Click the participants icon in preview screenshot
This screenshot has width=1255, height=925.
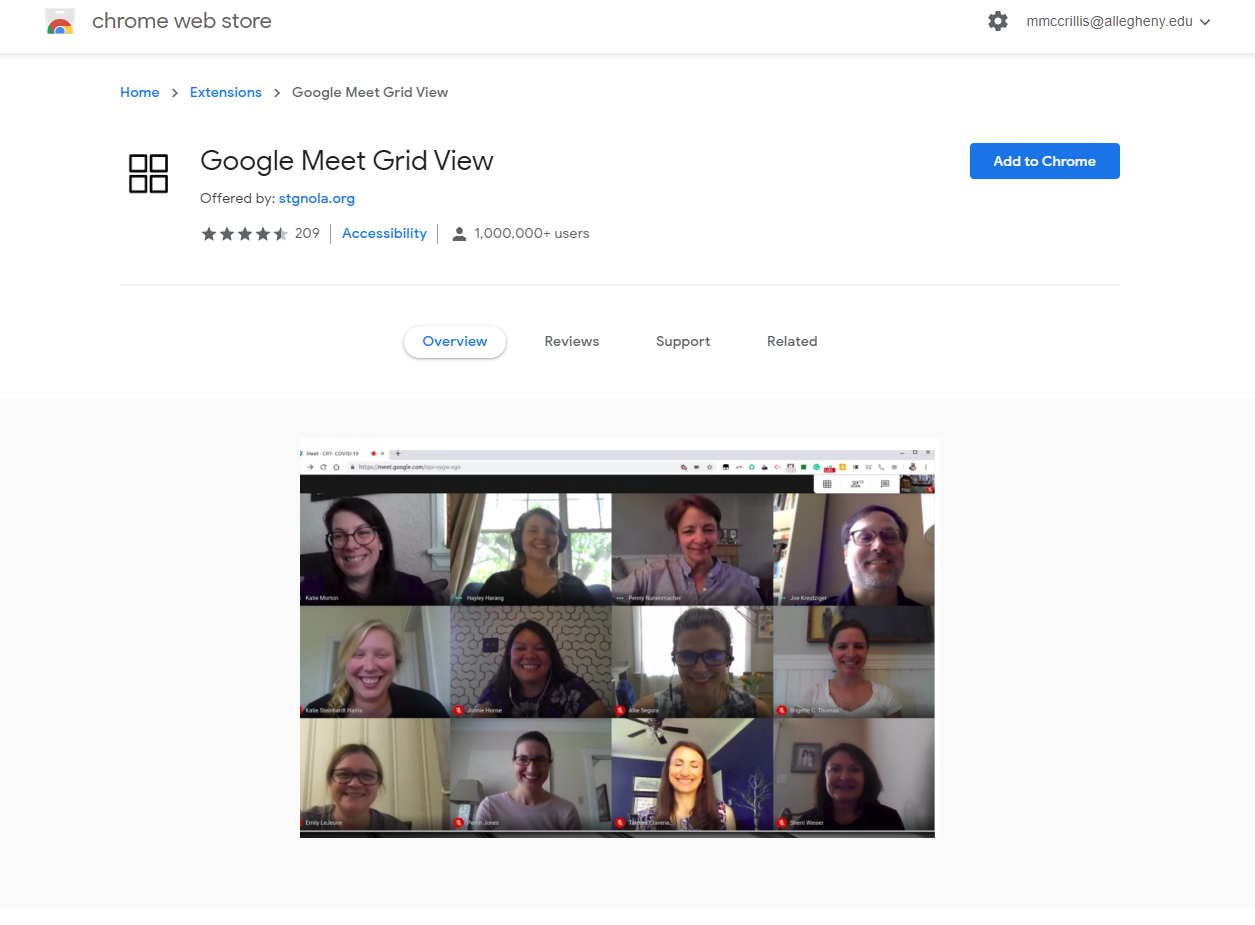click(x=856, y=484)
